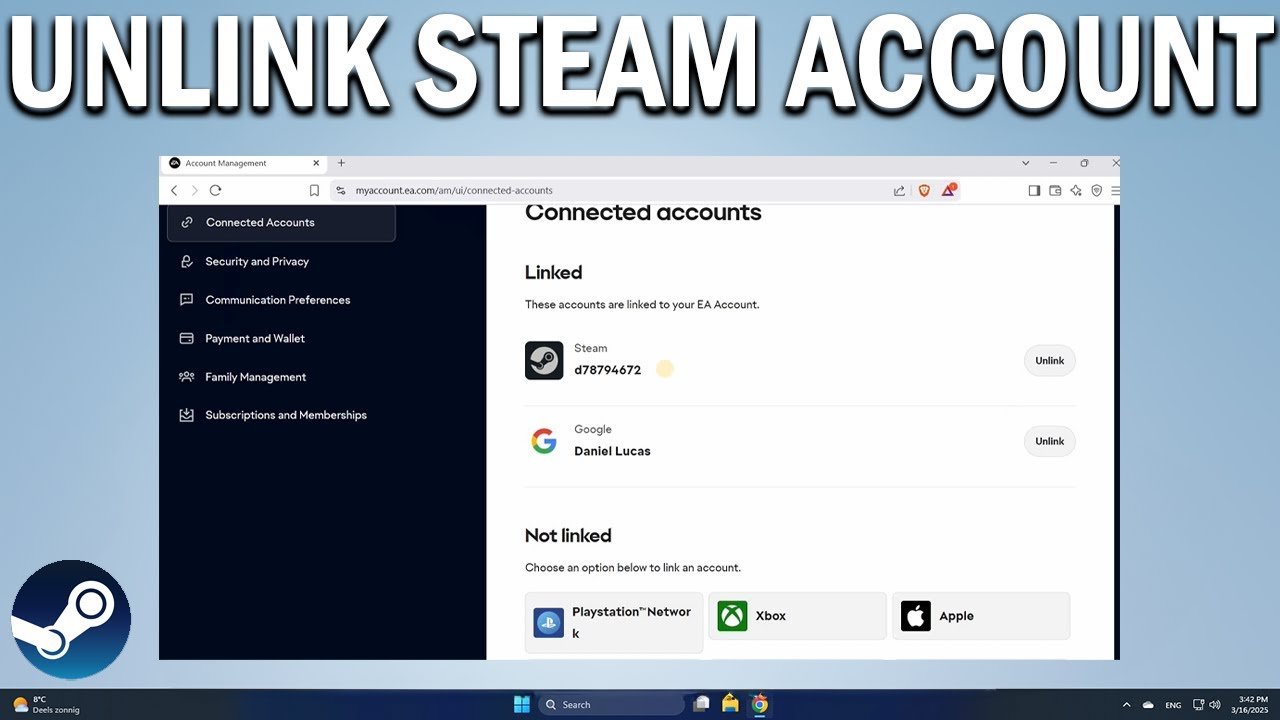Screen dimensions: 1280x720
Task: Expand the system tray hidden icons
Action: point(1126,705)
